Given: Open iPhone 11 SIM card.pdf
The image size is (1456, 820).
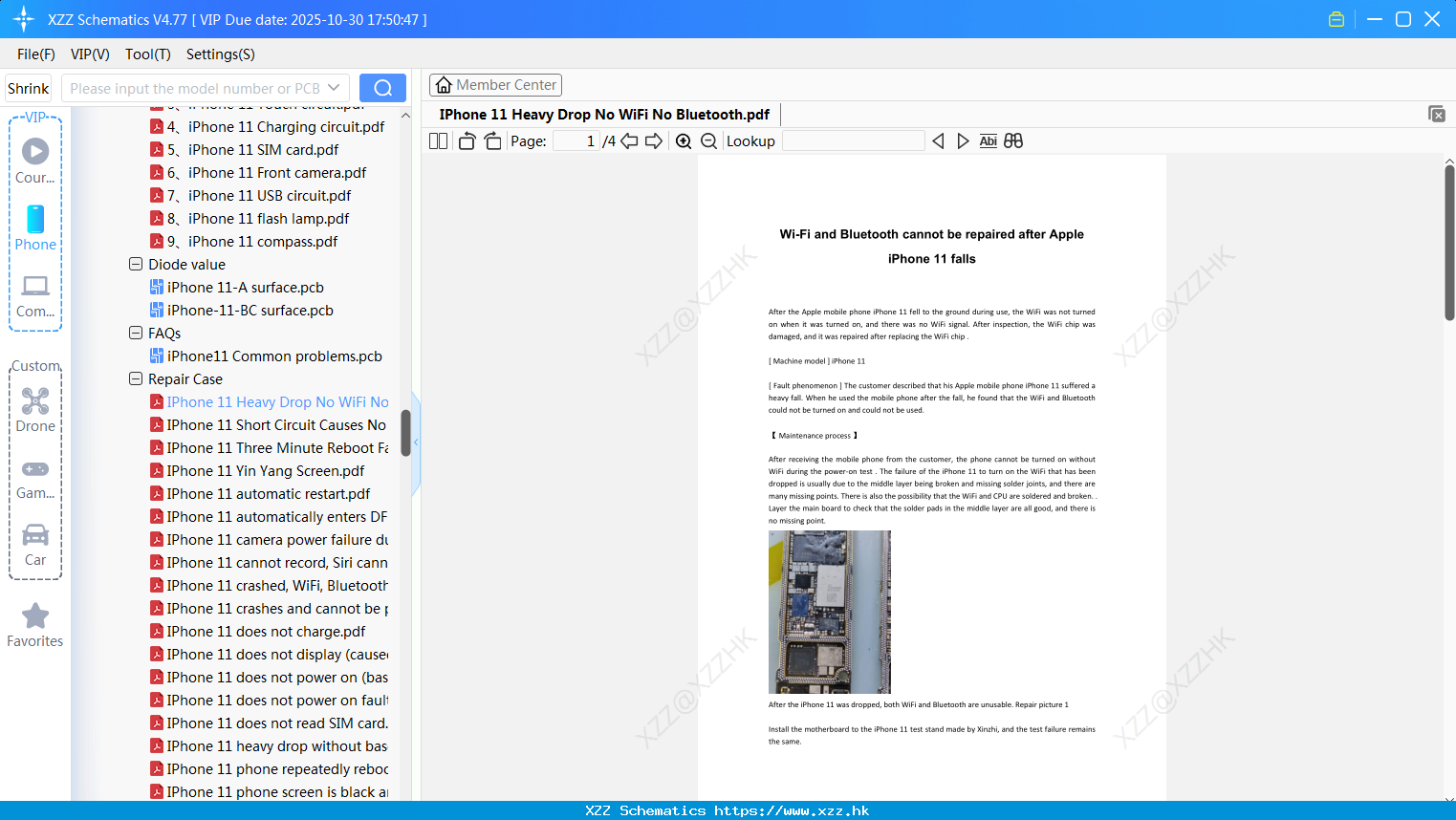Looking at the screenshot, I should [244, 149].
